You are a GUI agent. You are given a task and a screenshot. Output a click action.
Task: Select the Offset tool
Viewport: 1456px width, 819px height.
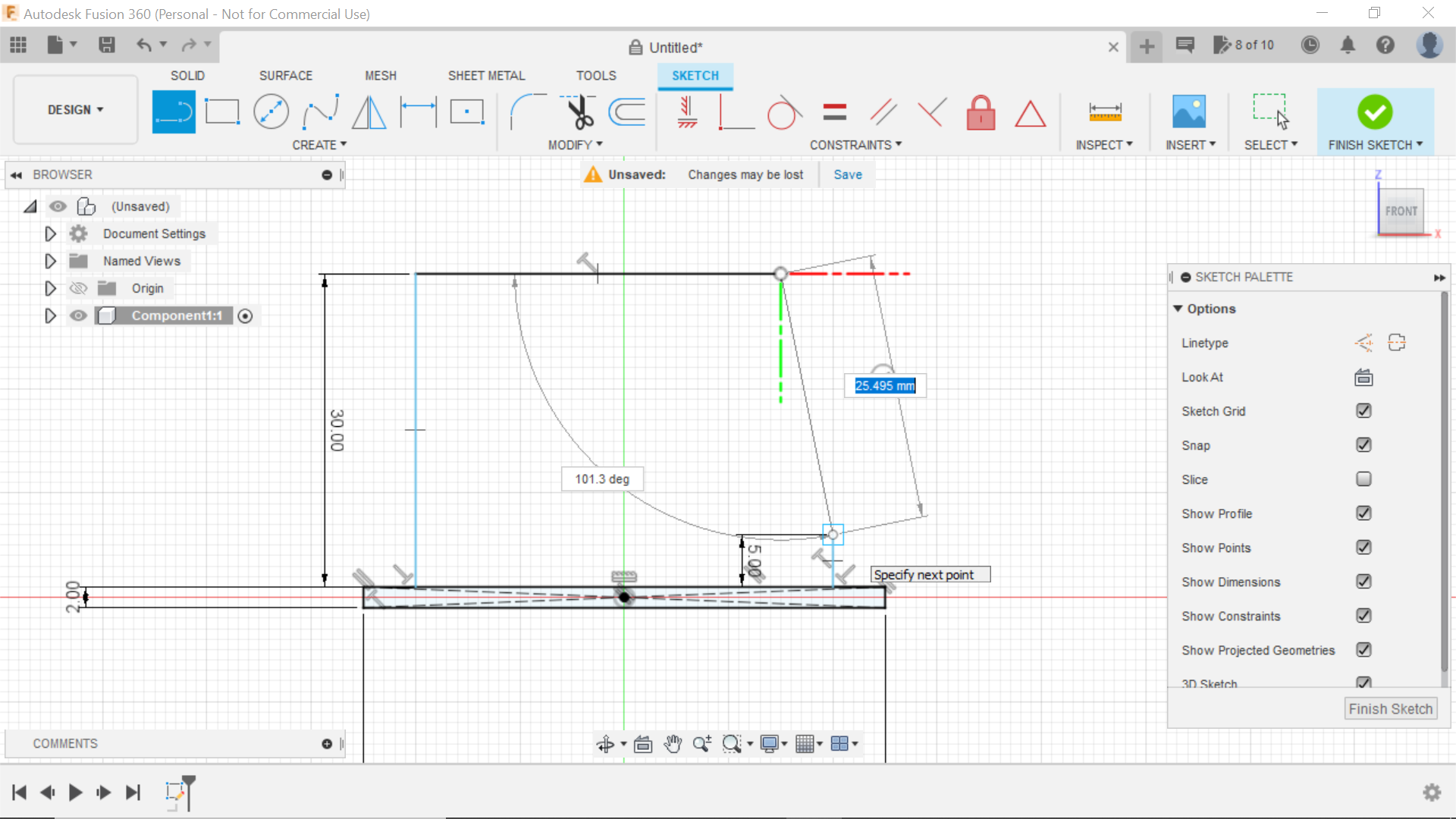pos(626,111)
